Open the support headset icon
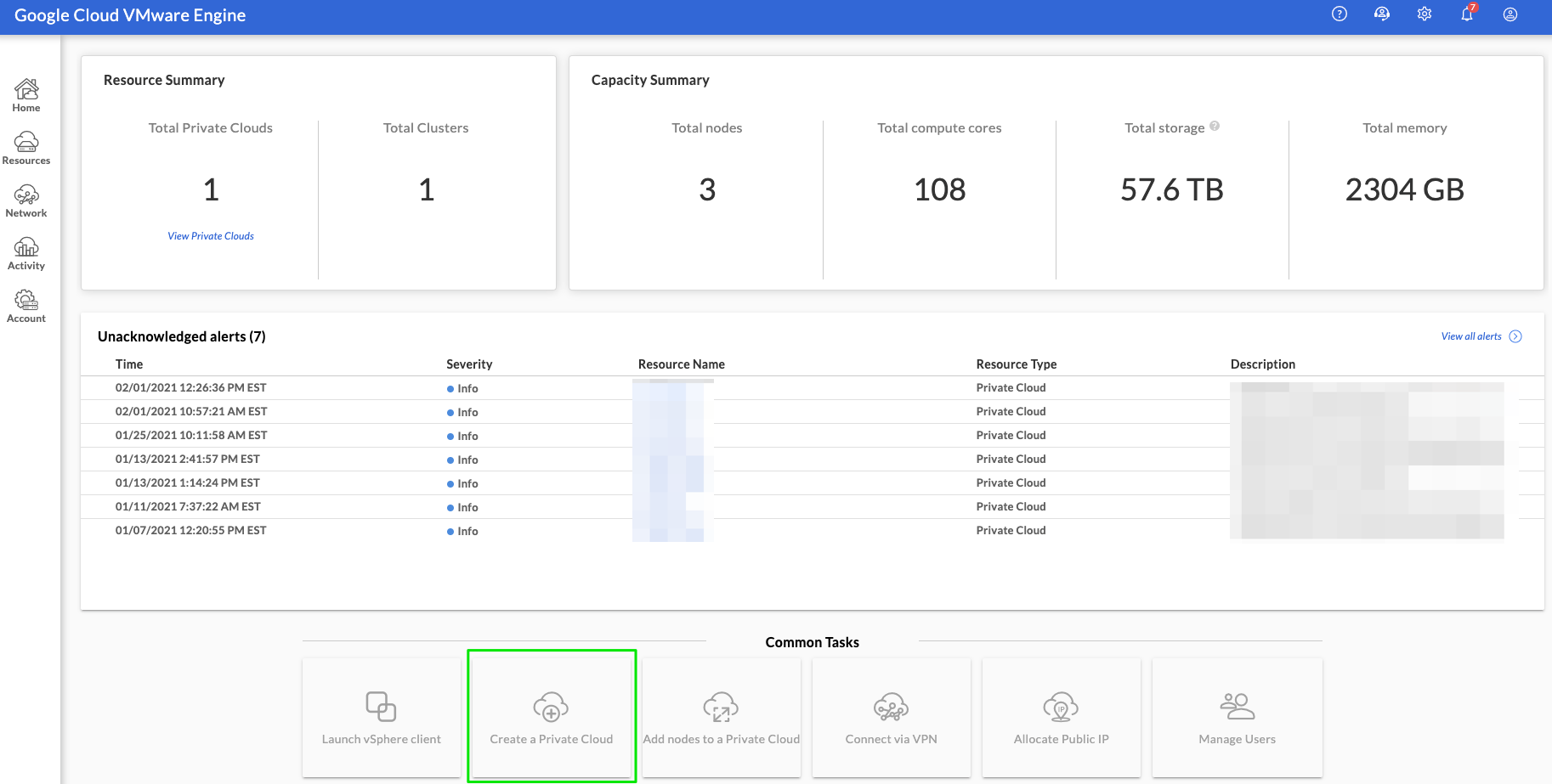This screenshot has width=1552, height=784. pyautogui.click(x=1382, y=14)
